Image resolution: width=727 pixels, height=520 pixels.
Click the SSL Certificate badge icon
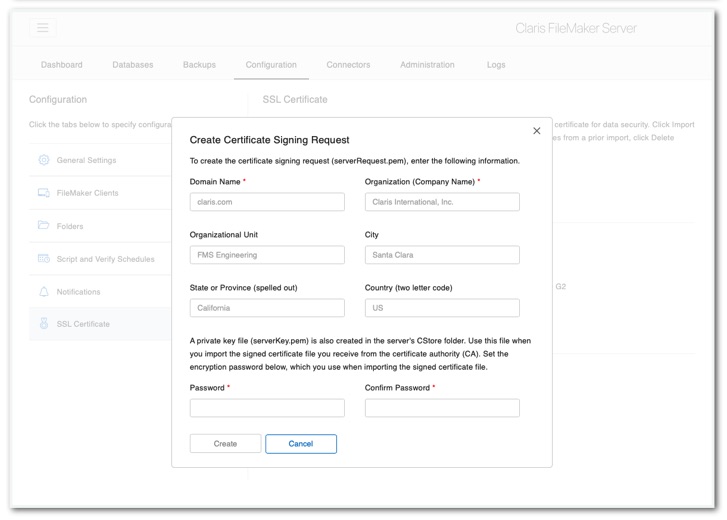tap(44, 323)
